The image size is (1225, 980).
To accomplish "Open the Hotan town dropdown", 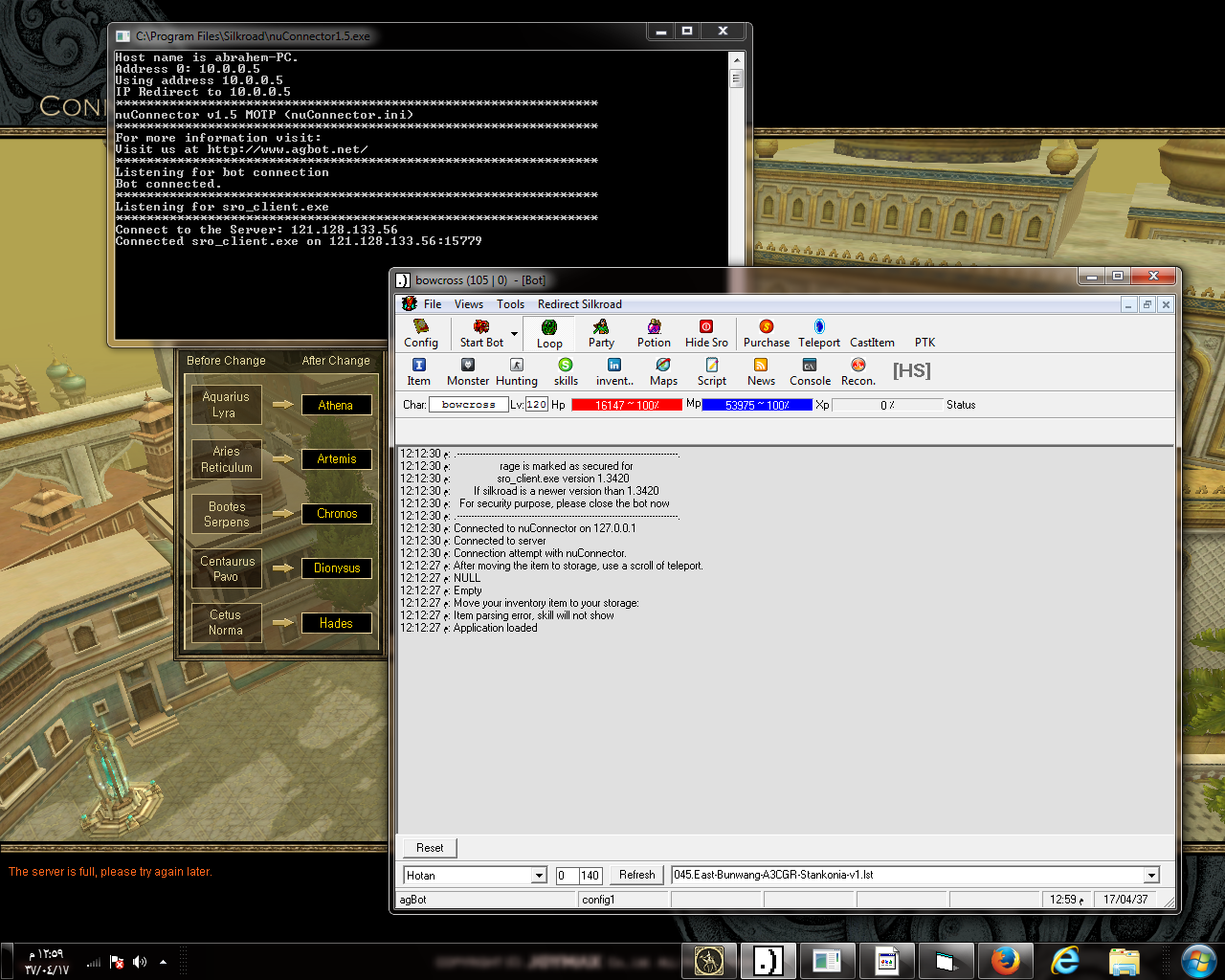I will (539, 876).
